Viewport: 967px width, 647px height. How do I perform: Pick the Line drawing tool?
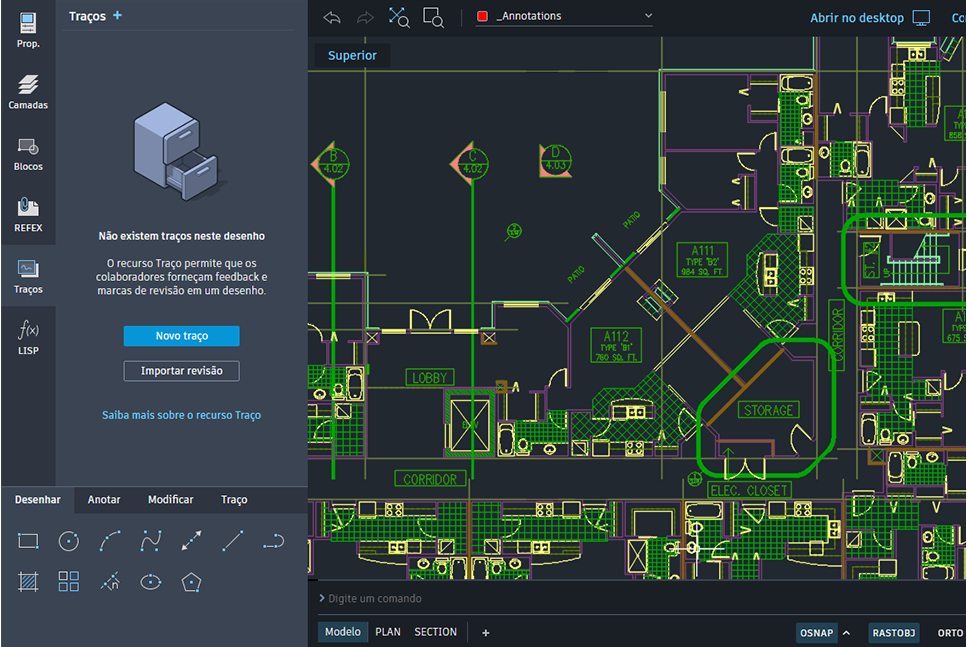pyautogui.click(x=234, y=541)
